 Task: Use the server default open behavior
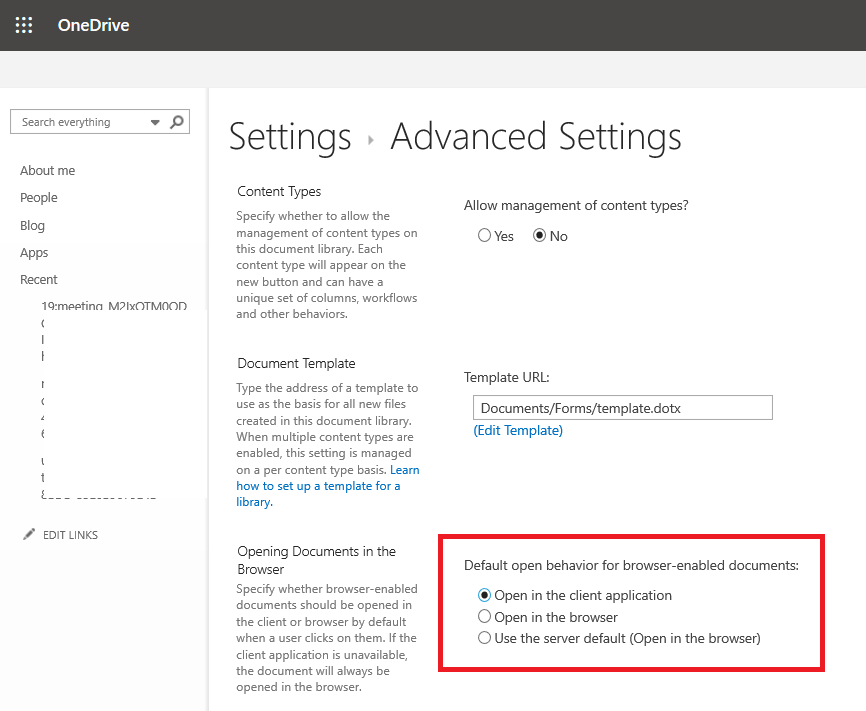[x=483, y=638]
